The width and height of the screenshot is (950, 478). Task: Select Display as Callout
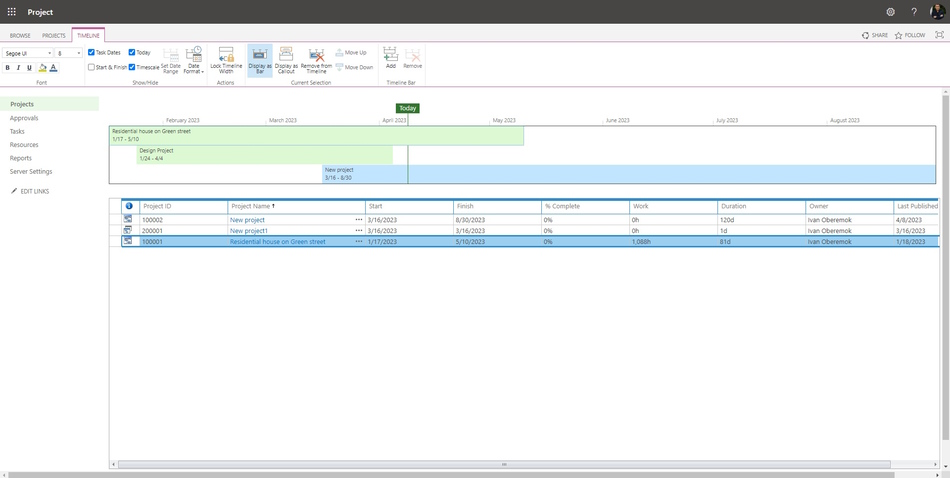(x=286, y=61)
